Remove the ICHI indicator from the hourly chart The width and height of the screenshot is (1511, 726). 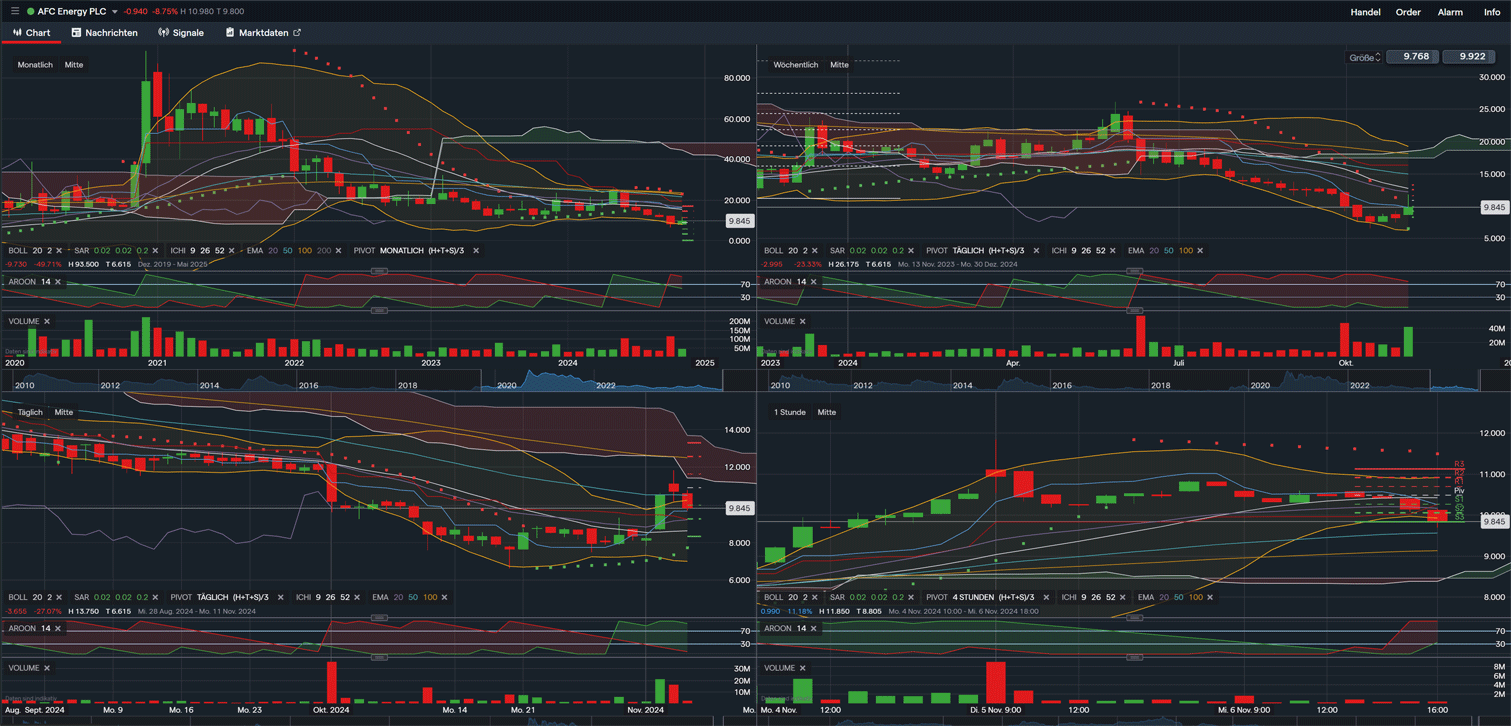(1122, 596)
